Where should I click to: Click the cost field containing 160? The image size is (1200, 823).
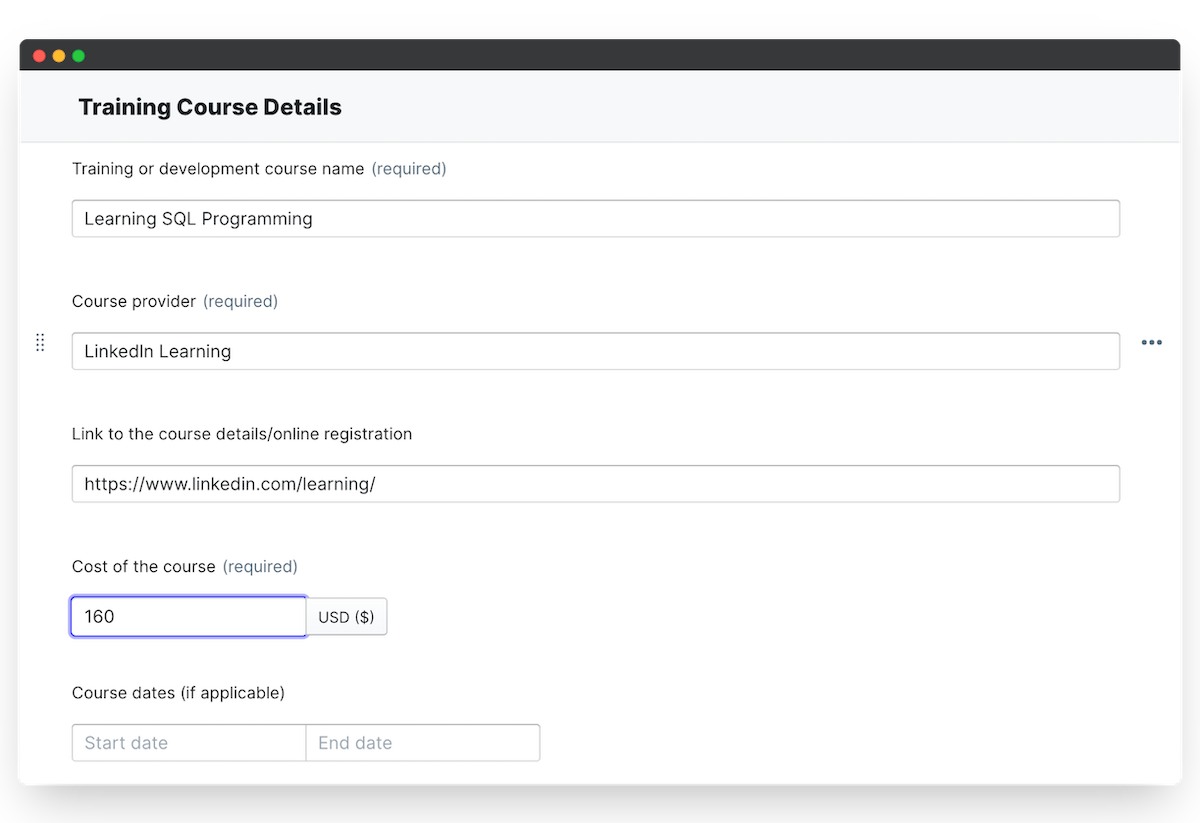188,617
